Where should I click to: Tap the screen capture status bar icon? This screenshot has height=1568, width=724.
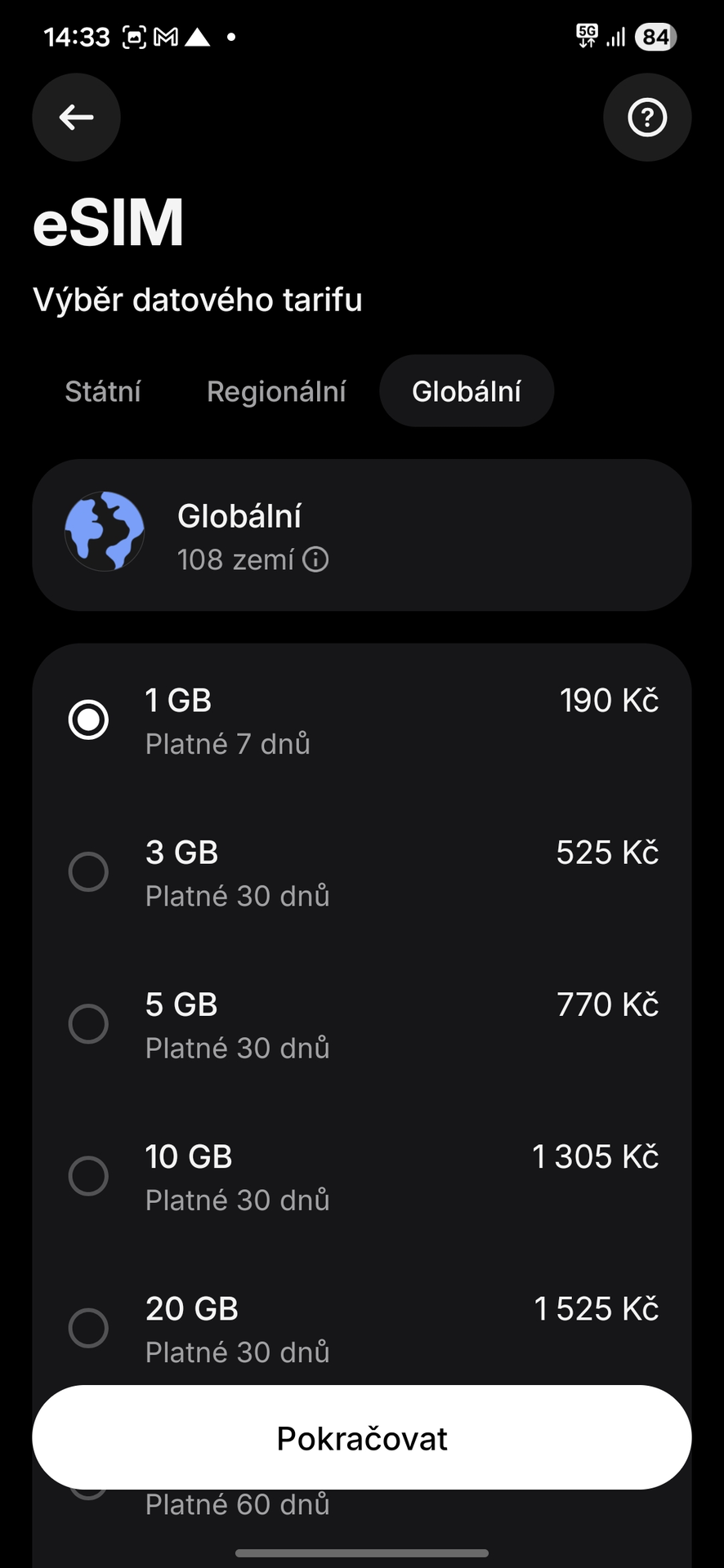pyautogui.click(x=134, y=37)
